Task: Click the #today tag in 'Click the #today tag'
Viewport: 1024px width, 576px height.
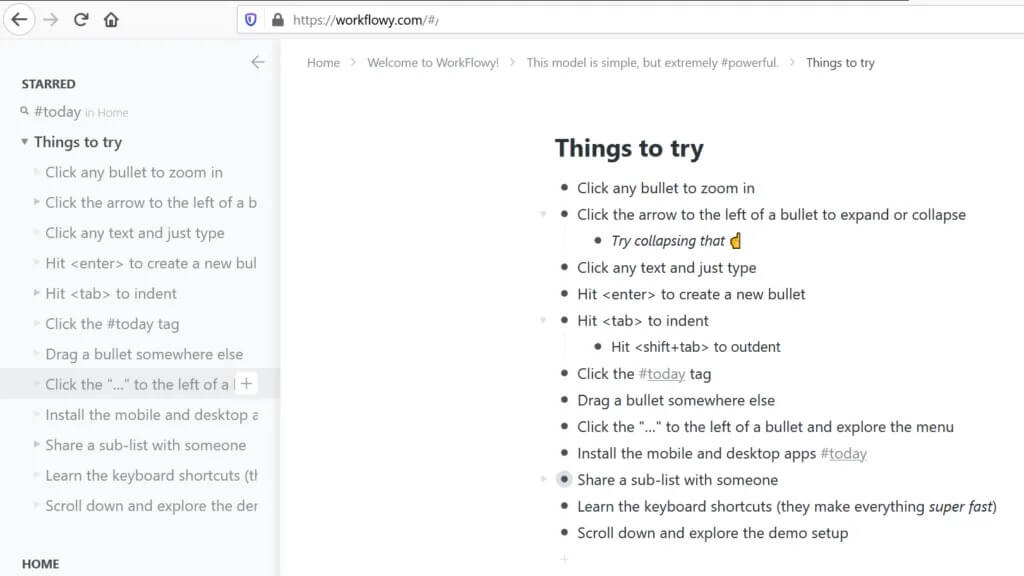Action: tap(662, 374)
